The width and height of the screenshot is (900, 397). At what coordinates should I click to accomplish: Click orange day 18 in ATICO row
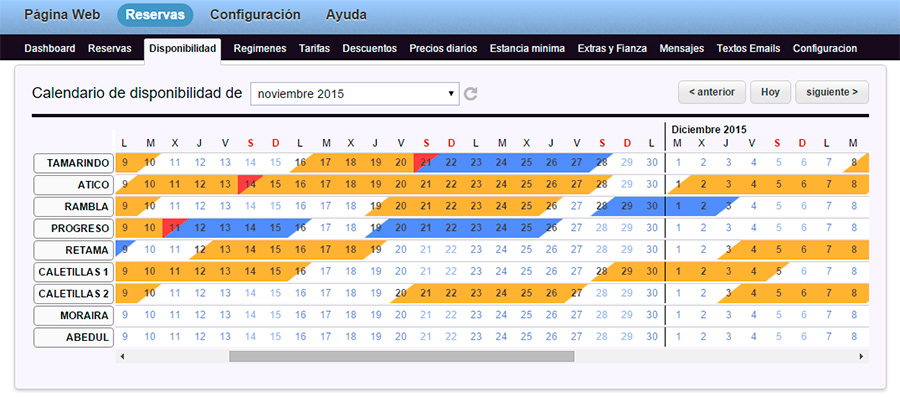[x=351, y=184]
